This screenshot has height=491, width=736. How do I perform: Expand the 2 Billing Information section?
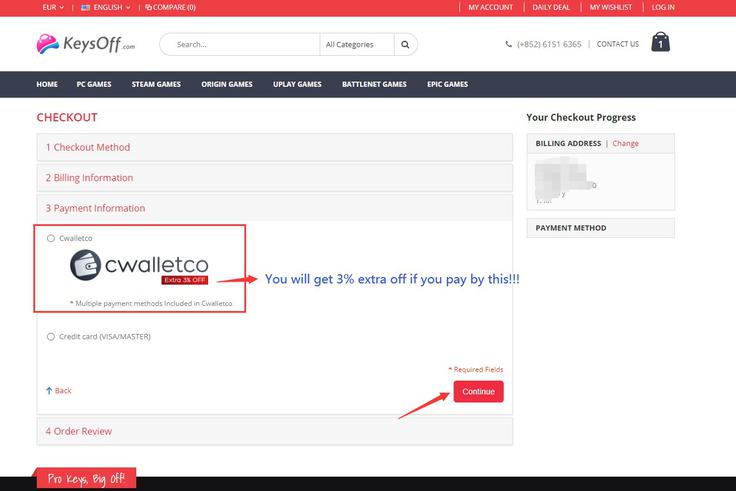(275, 178)
